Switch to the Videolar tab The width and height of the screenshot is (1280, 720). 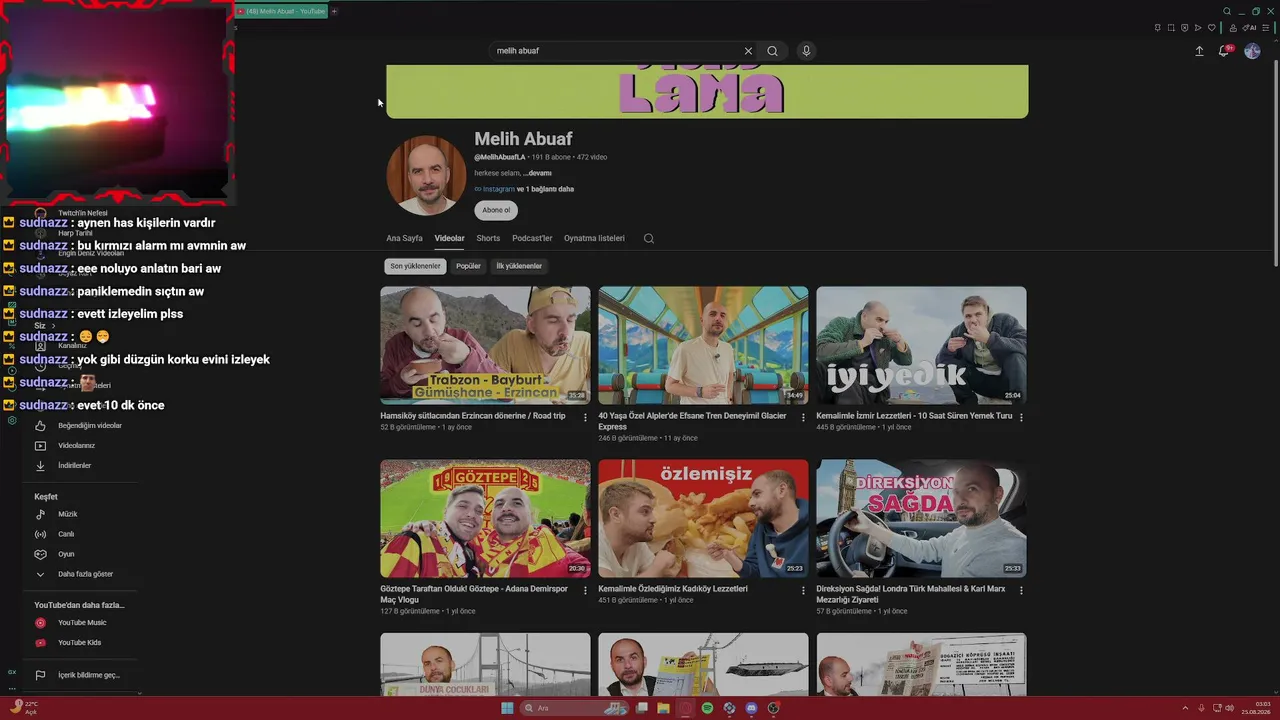[449, 239]
